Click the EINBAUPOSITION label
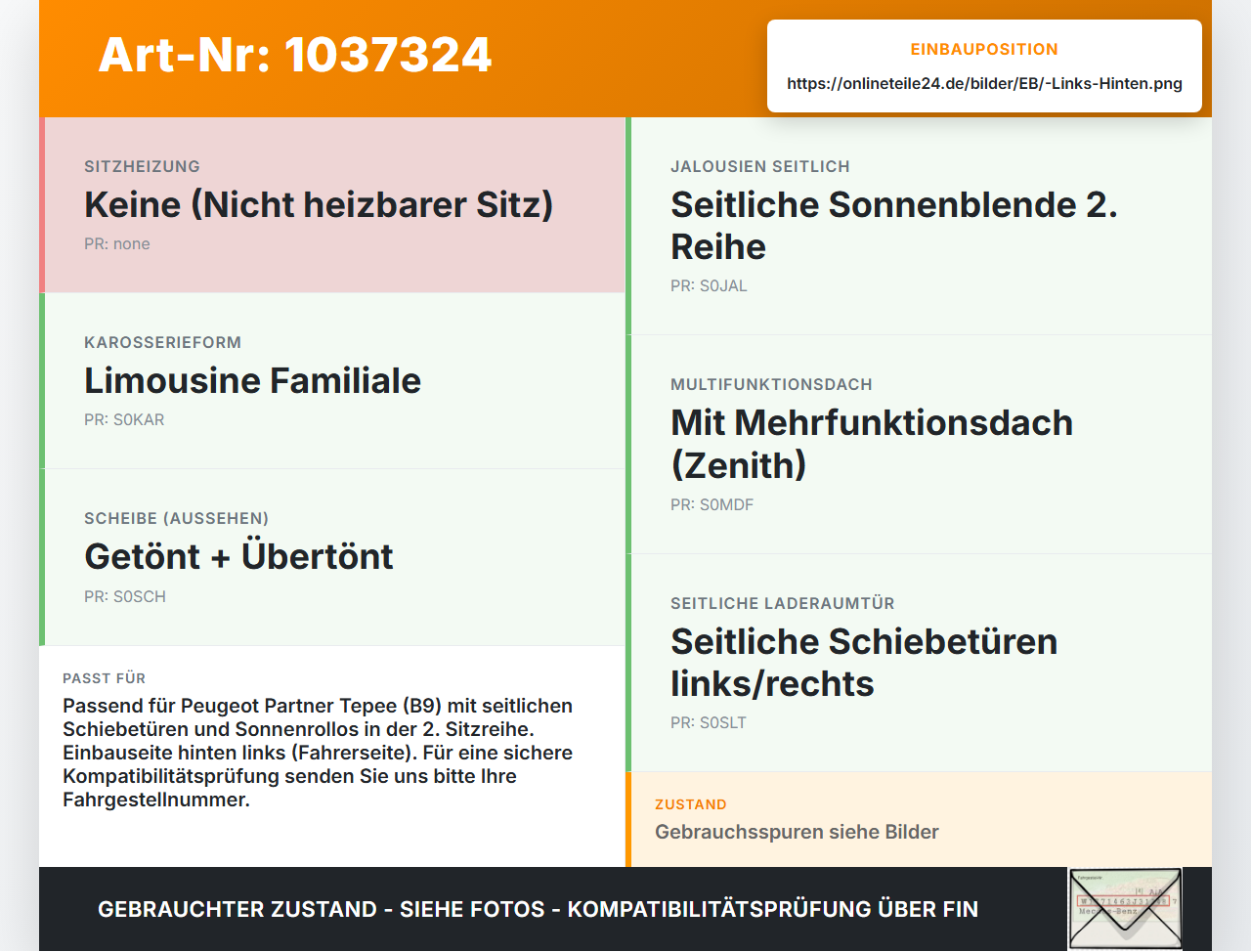The width and height of the screenshot is (1251, 952). [x=984, y=49]
